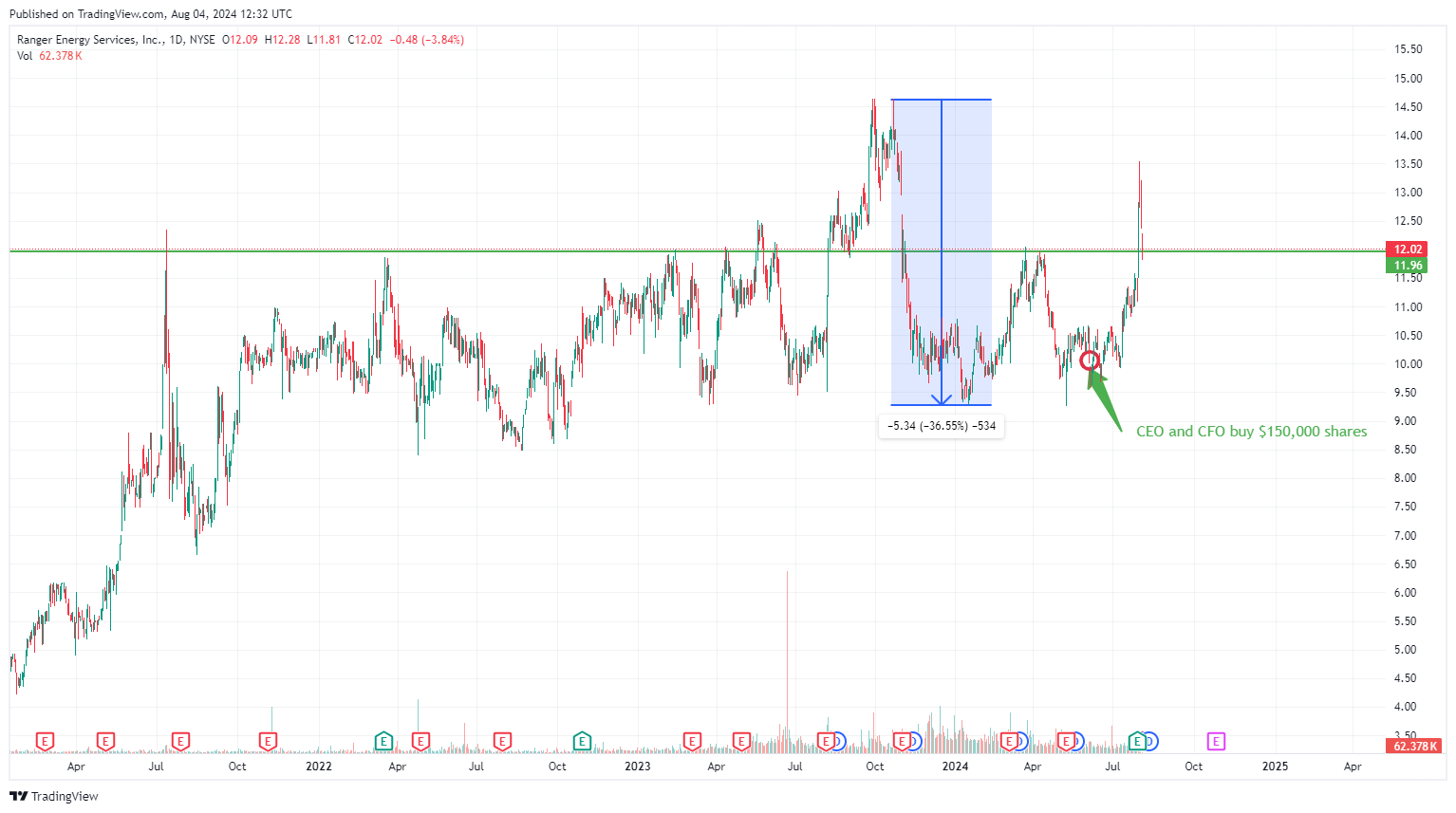Click the 2022 label on time axis
The height and width of the screenshot is (813, 1456).
click(x=319, y=767)
